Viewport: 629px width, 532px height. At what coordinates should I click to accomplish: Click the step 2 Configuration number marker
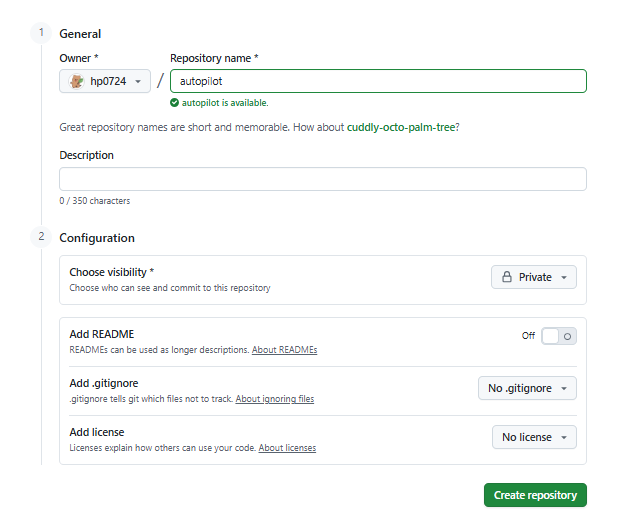(x=42, y=237)
